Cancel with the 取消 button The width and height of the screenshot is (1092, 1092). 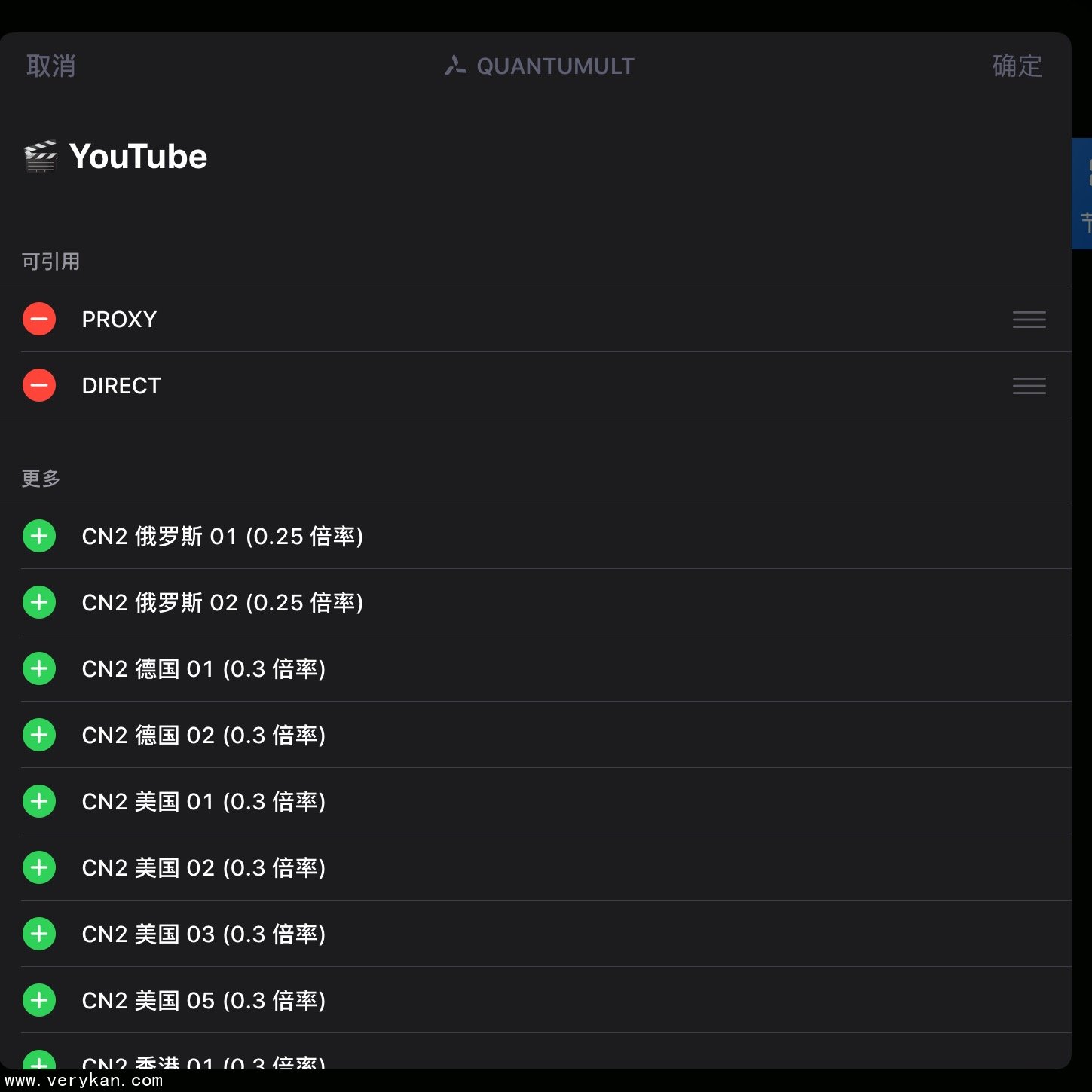point(51,66)
